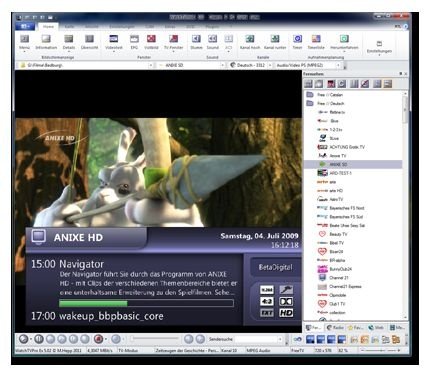The image size is (425, 370).
Task: Switch to the Radio panel tab
Action: (x=335, y=328)
